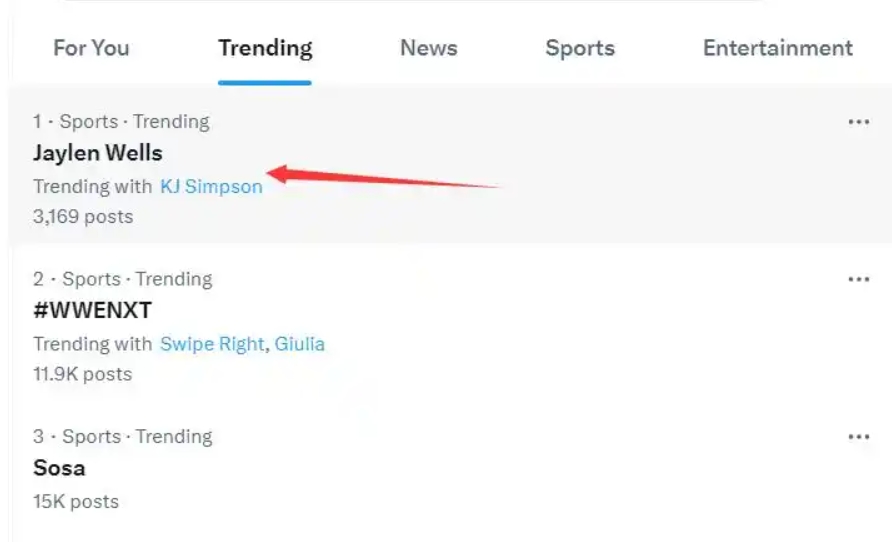
Task: Open more options for Sosa trend
Action: click(858, 437)
